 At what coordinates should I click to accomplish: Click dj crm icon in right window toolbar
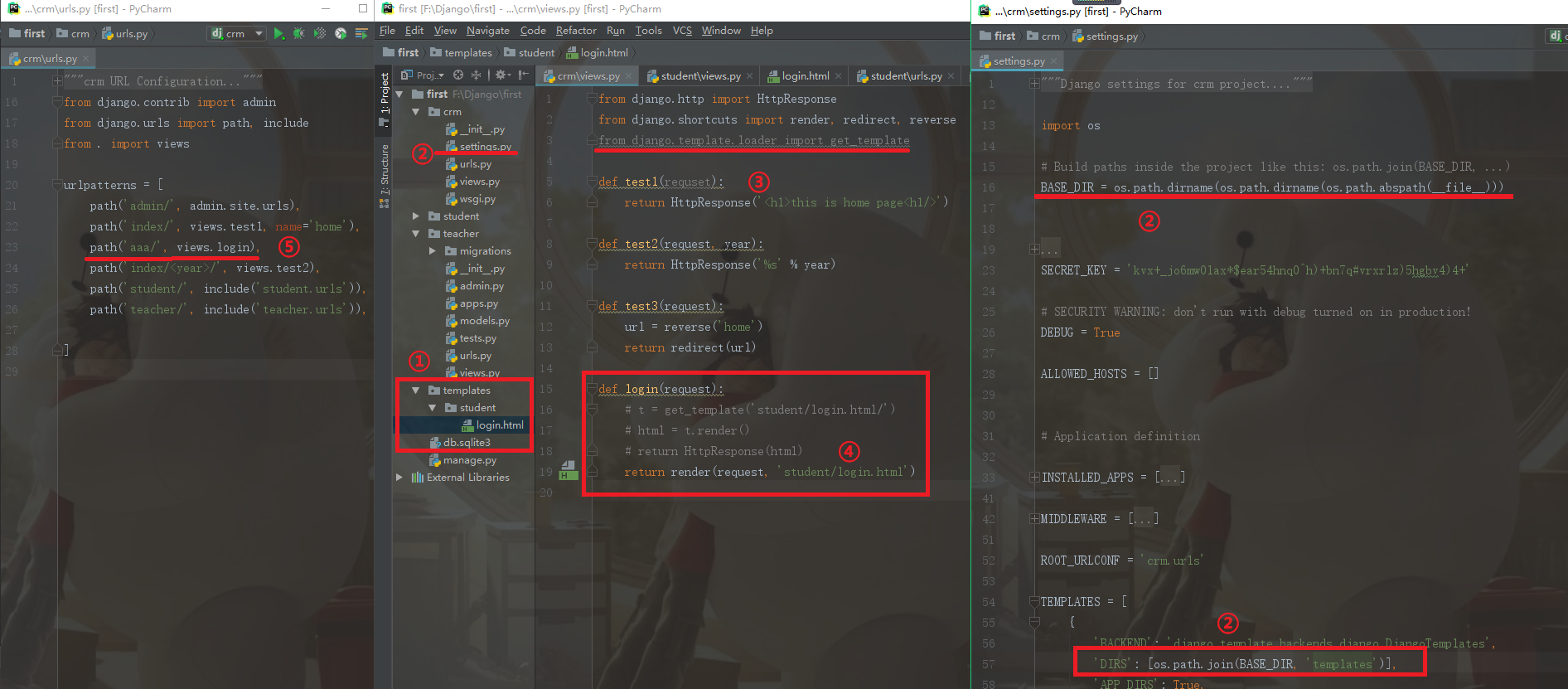click(x=1556, y=36)
